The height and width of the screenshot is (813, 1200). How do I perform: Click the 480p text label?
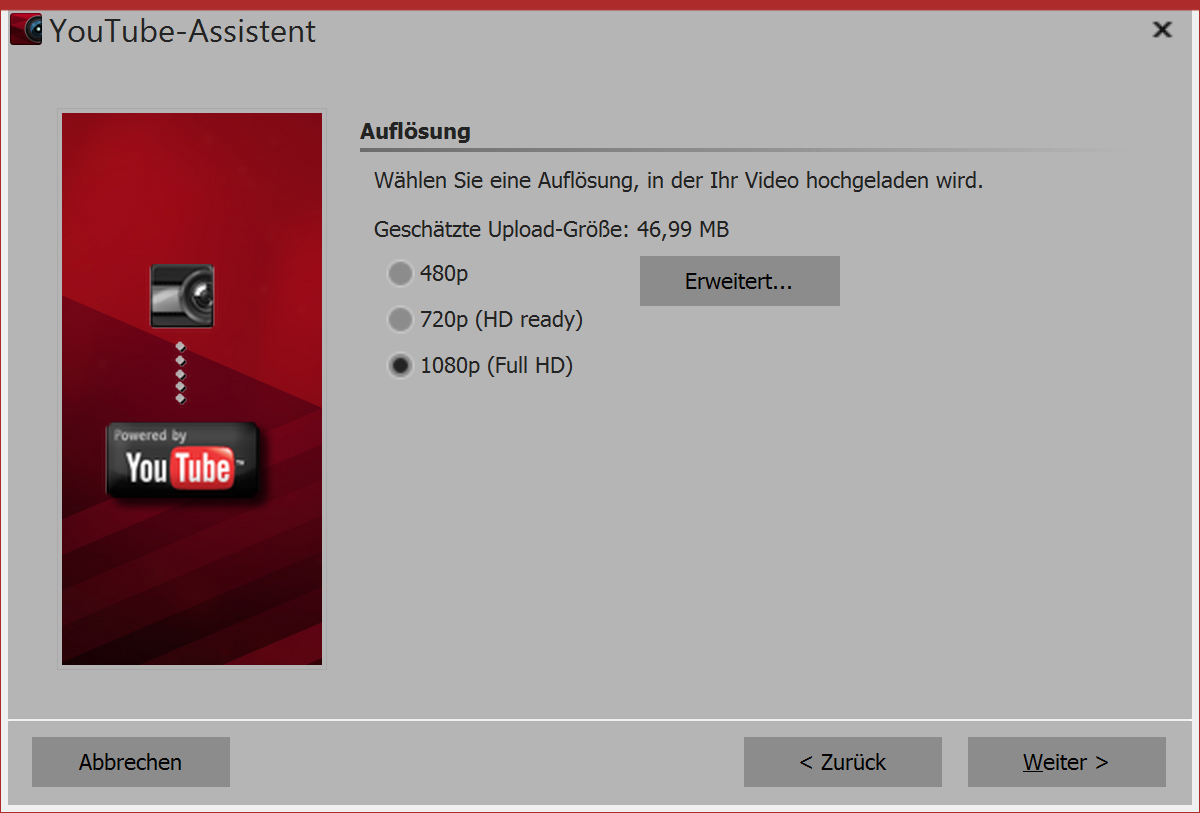(x=444, y=273)
